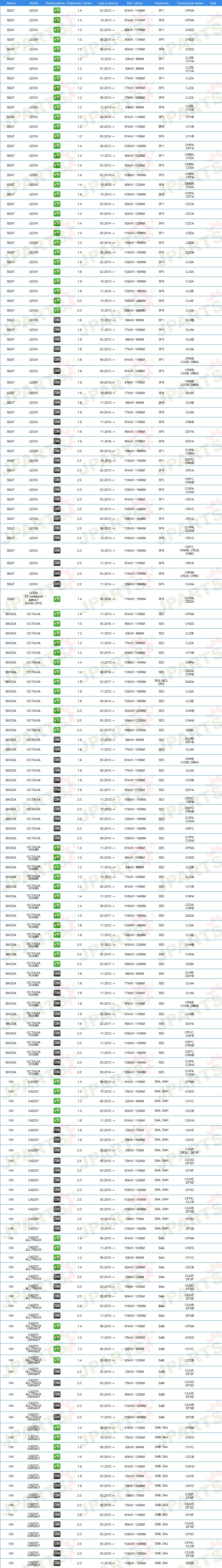
Task: Click petrol icon in Seat Leon CJXE 265KM row
Action: [56, 301]
